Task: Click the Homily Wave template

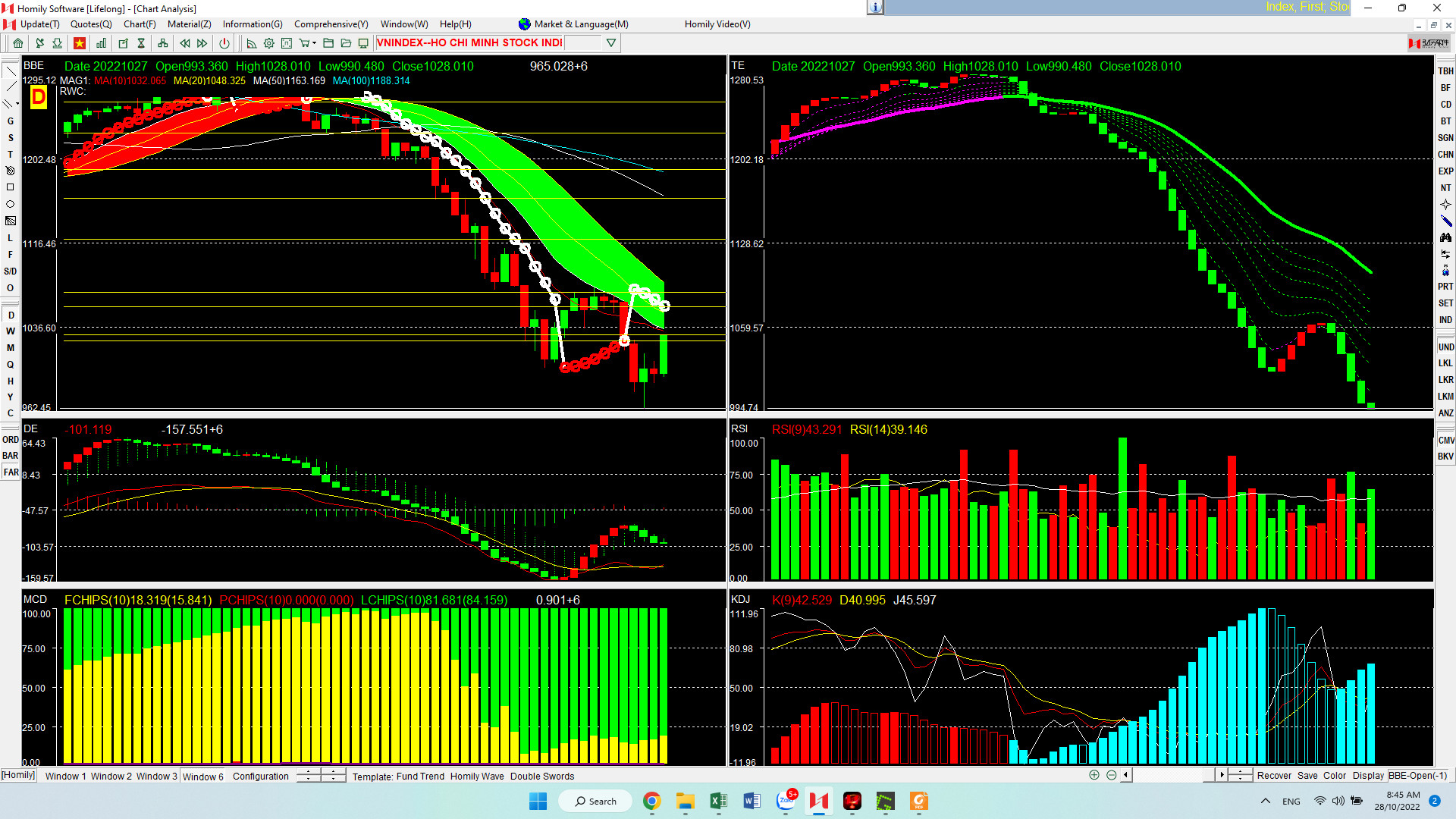Action: pyautogui.click(x=476, y=777)
